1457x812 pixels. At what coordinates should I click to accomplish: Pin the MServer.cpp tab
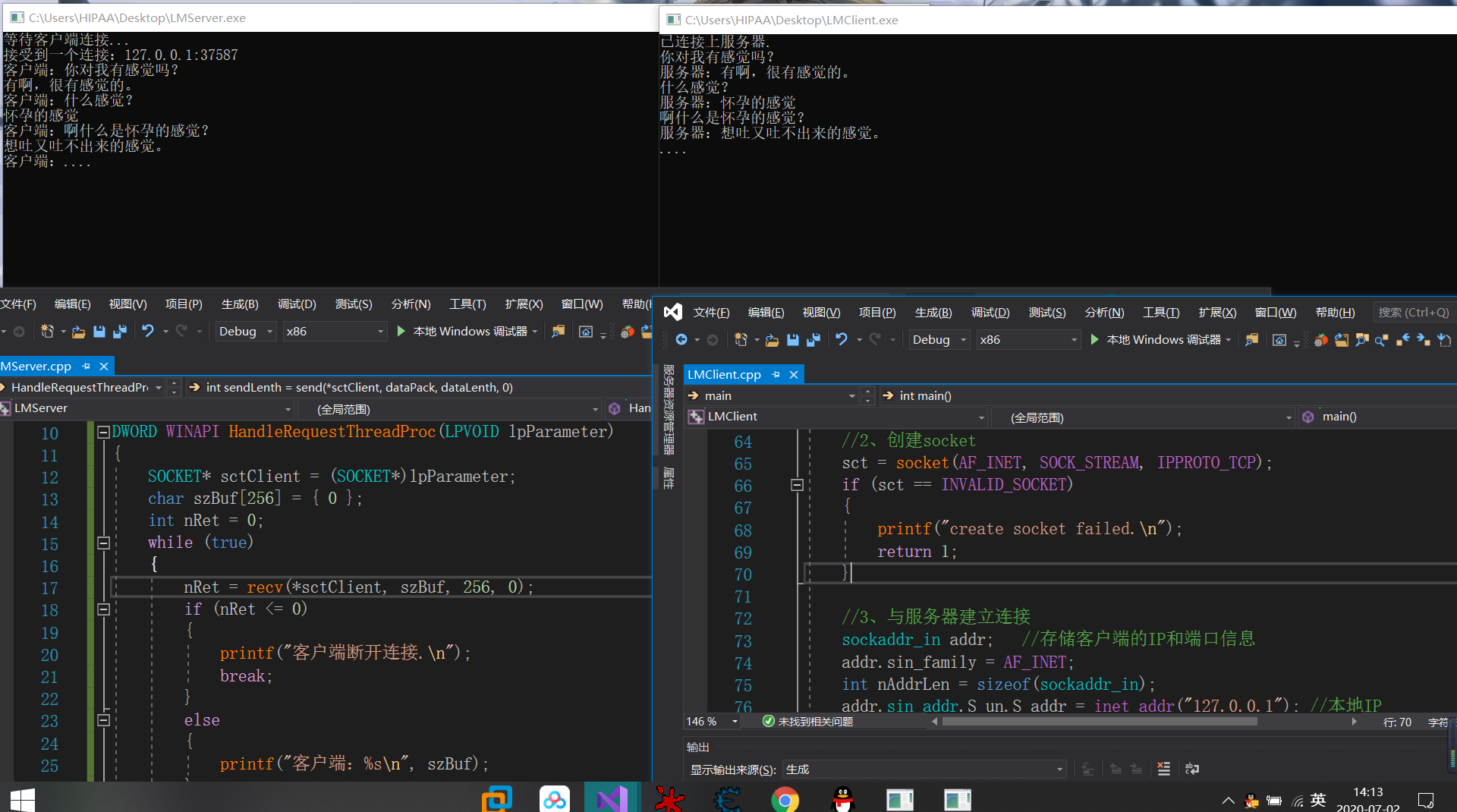(86, 366)
